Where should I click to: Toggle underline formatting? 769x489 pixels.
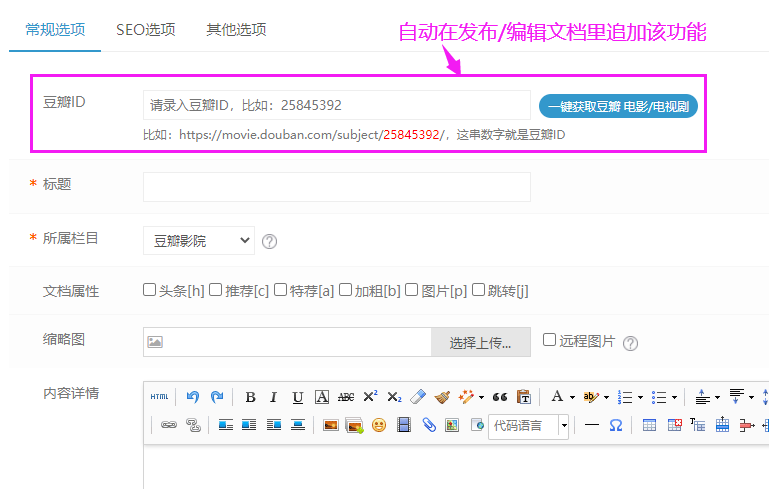point(298,397)
